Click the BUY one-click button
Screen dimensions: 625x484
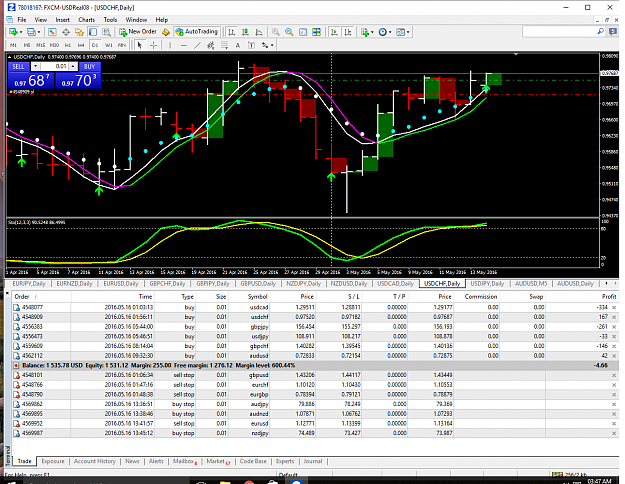[90, 67]
